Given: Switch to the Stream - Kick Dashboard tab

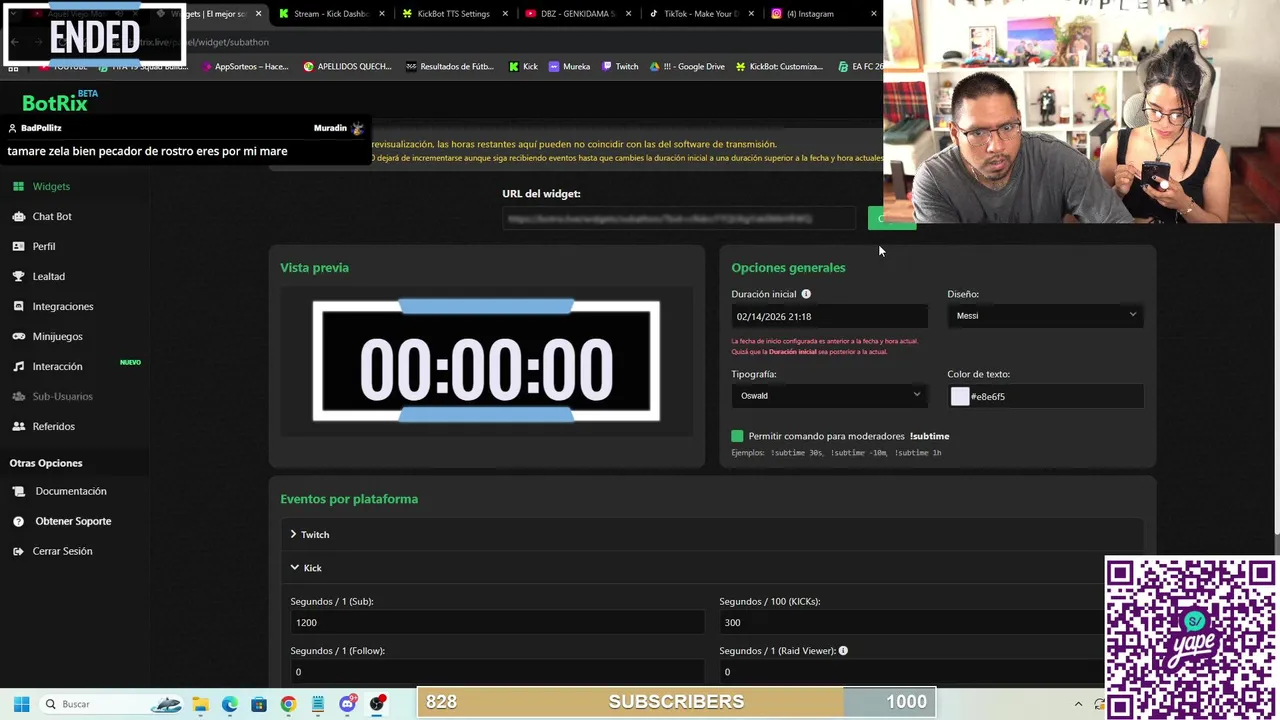Looking at the screenshot, I should pos(330,14).
